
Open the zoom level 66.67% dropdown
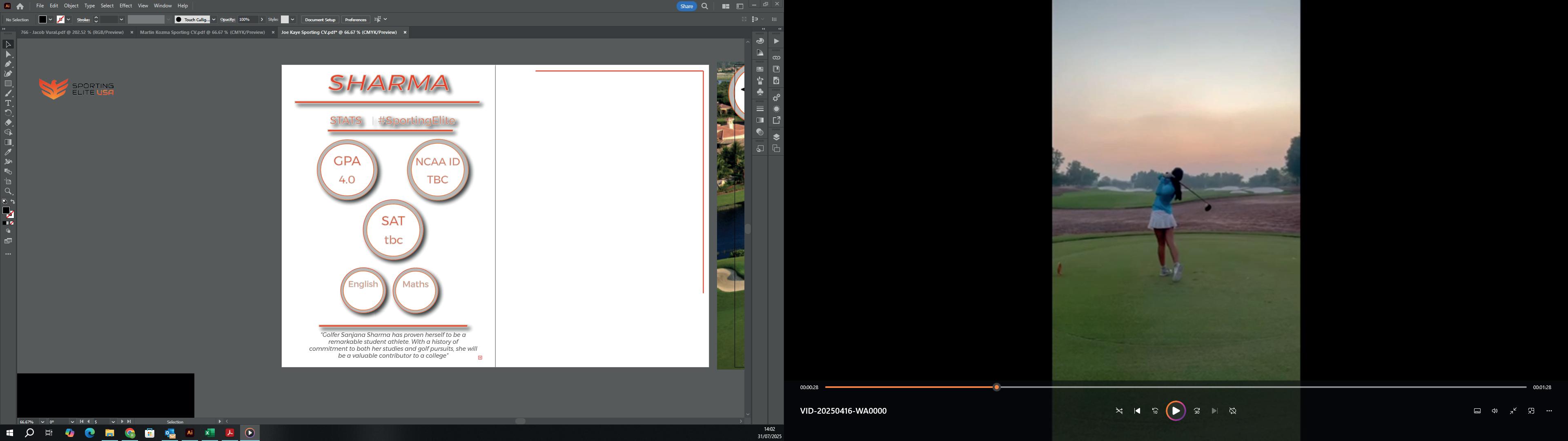click(42, 421)
